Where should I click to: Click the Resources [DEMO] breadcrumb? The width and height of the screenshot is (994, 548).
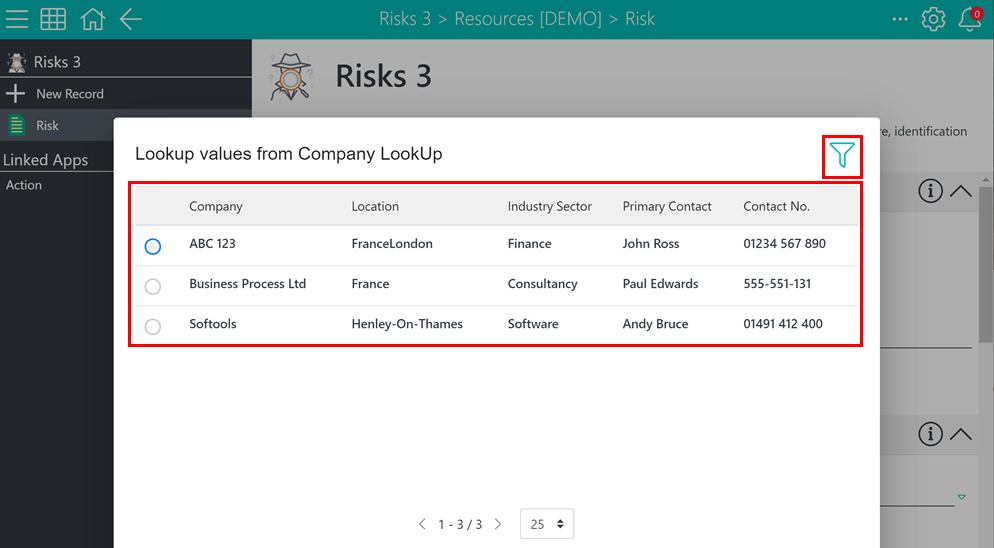tap(528, 19)
